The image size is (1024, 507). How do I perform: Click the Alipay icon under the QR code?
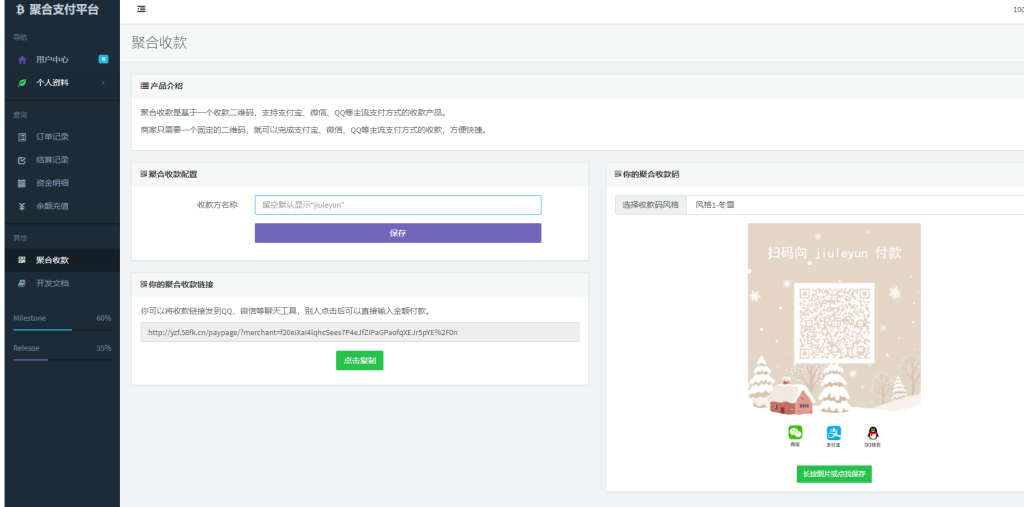pos(833,433)
